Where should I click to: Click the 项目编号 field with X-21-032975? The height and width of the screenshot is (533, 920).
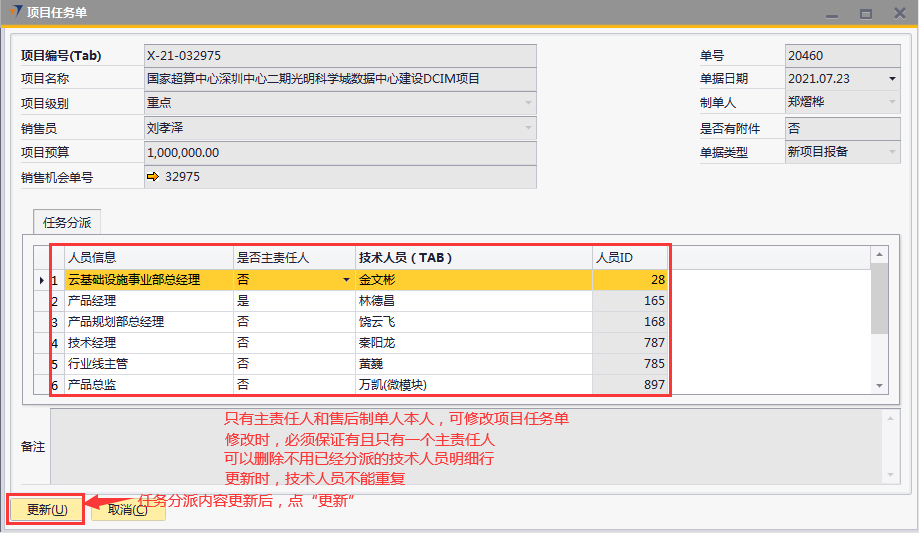click(340, 56)
